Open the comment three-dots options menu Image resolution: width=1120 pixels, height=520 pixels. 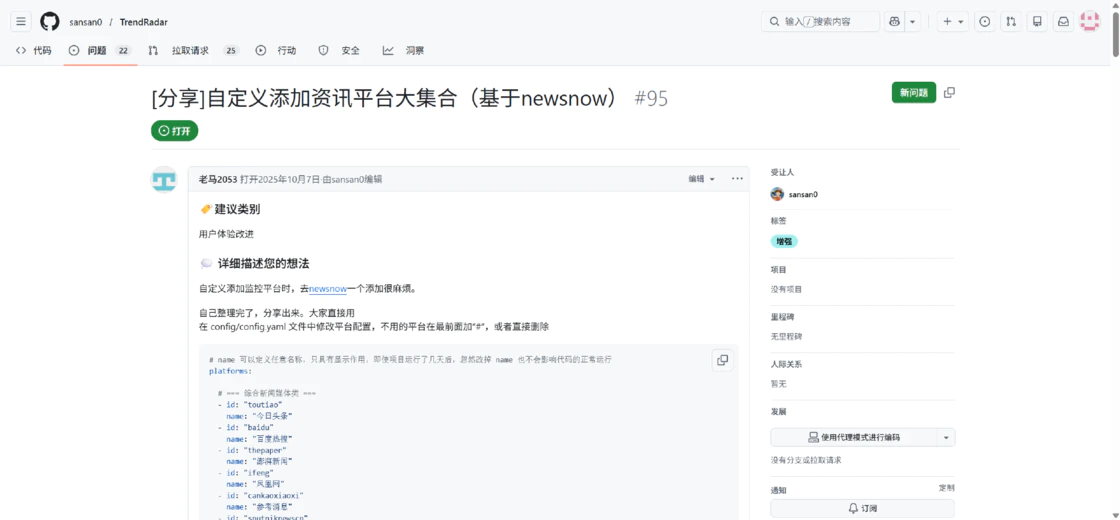(x=737, y=179)
